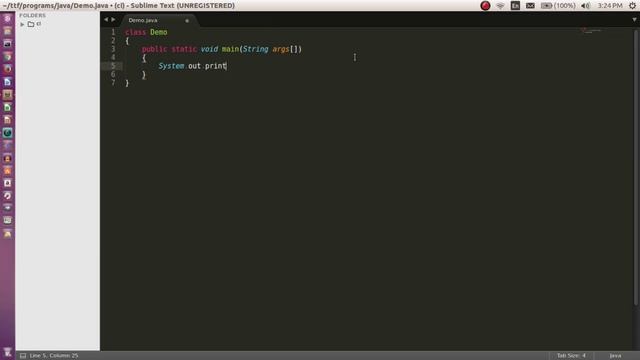The width and height of the screenshot is (640, 360).
Task: Open the system gear session menu
Action: (x=632, y=6)
